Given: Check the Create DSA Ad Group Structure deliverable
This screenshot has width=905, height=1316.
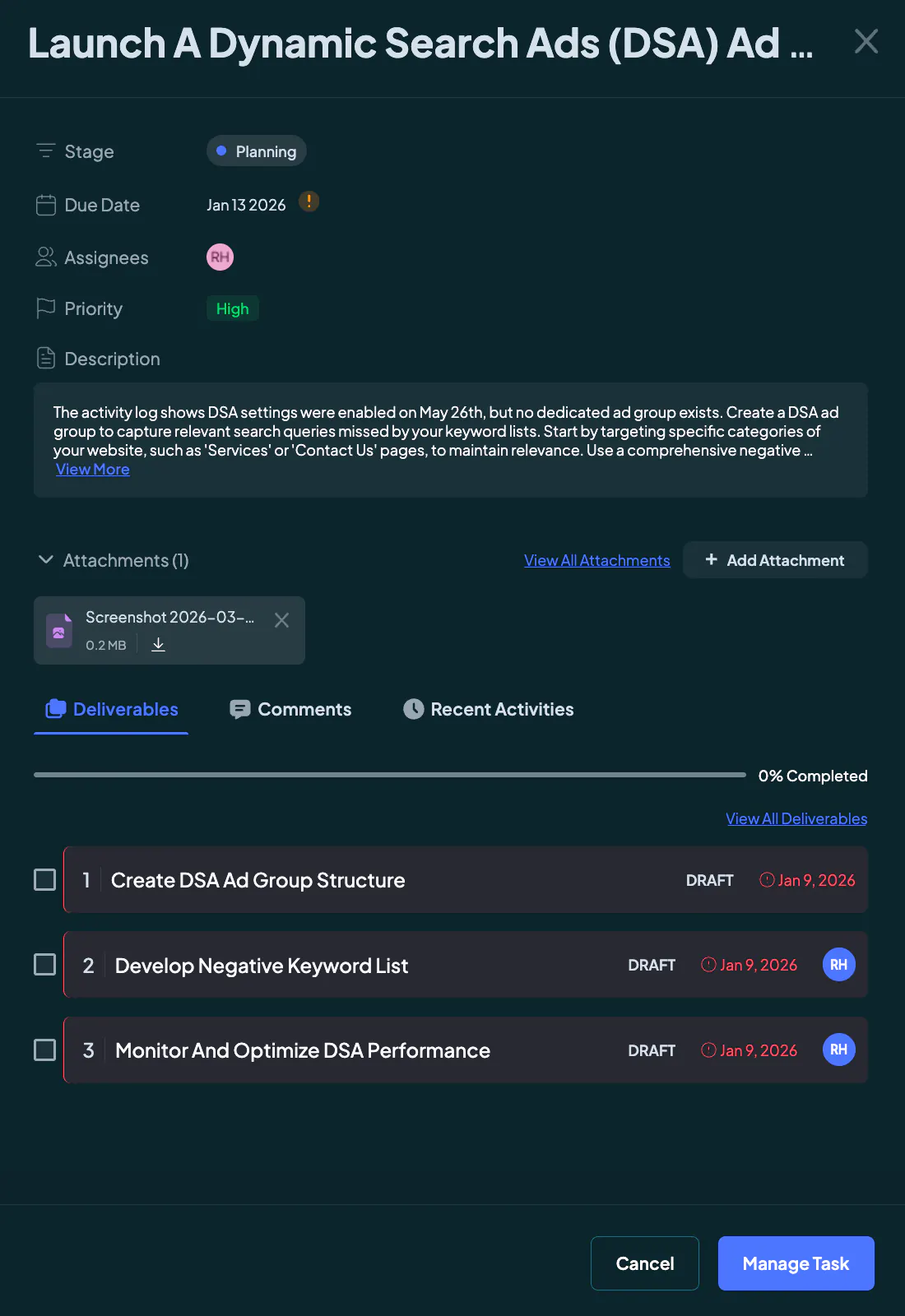Looking at the screenshot, I should pos(45,880).
